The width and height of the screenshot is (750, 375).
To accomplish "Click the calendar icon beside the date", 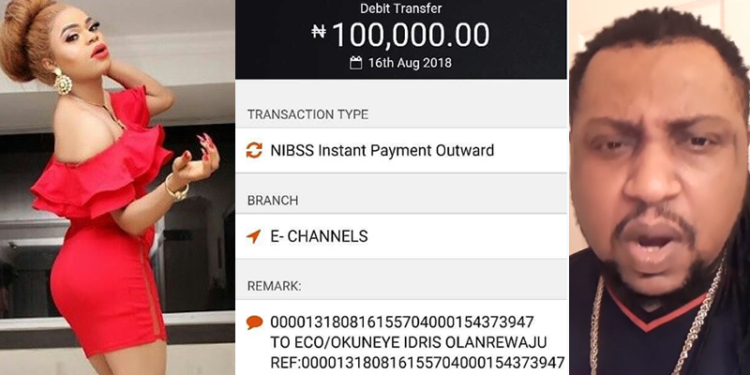I will (356, 63).
